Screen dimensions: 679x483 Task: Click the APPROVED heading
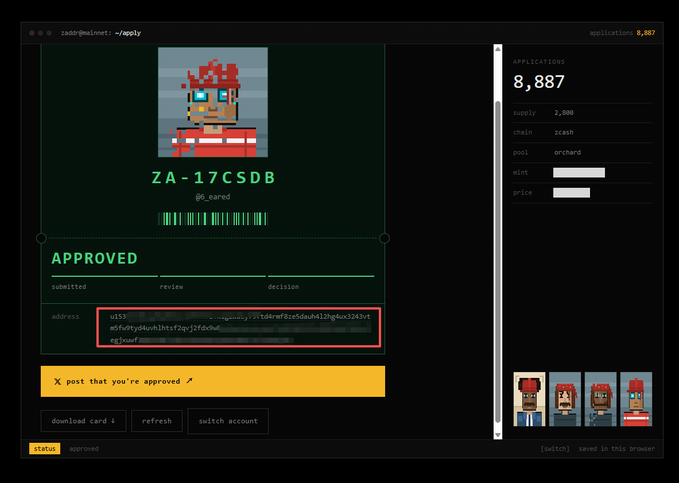point(94,258)
